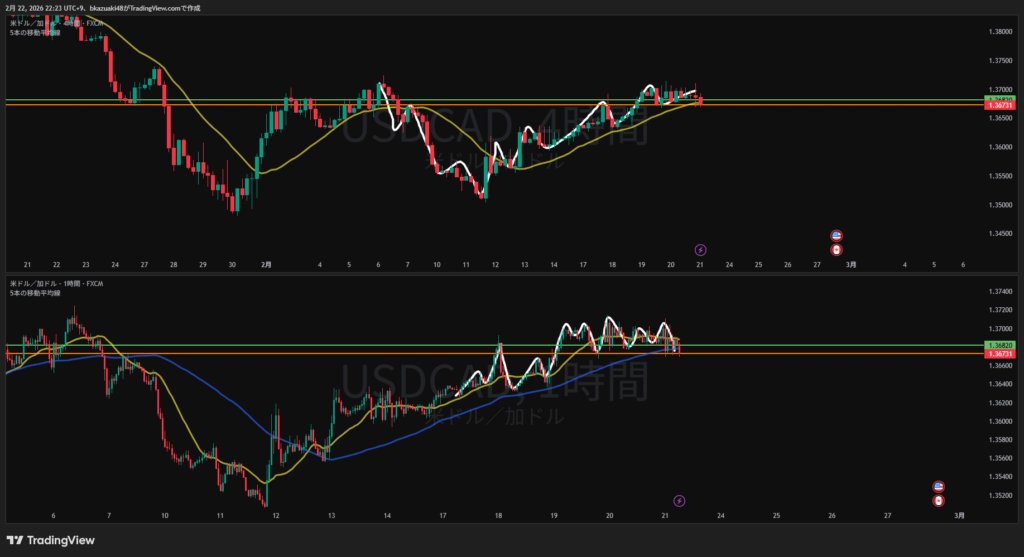Open the Canada flag event in the 1-hour chart

point(939,500)
